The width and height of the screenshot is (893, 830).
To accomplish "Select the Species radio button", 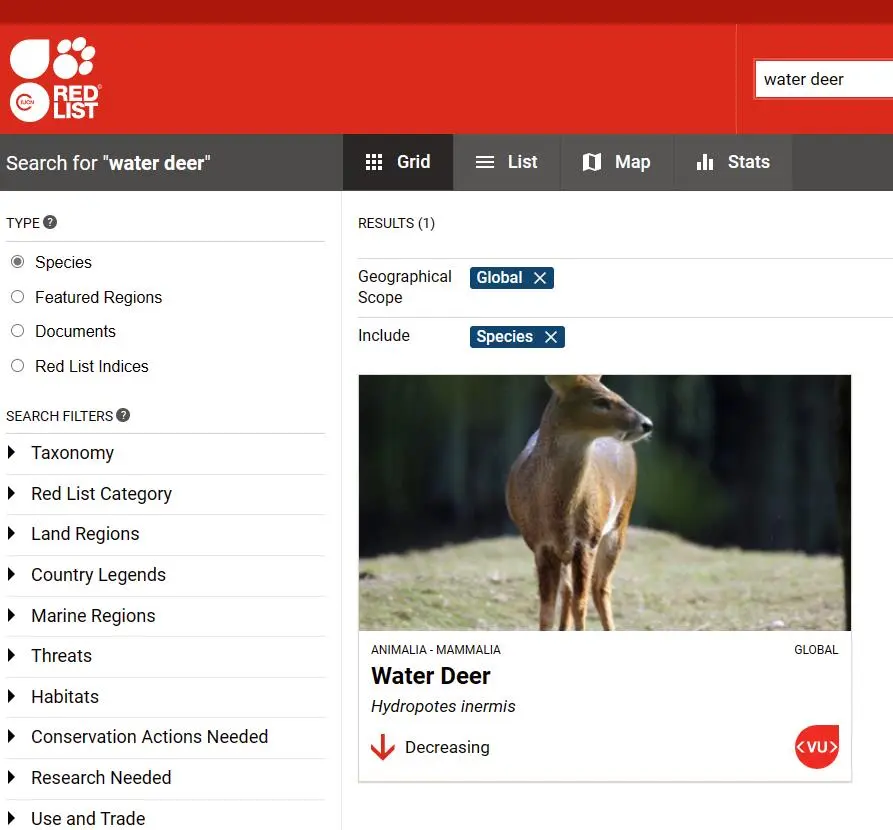I will tap(18, 262).
